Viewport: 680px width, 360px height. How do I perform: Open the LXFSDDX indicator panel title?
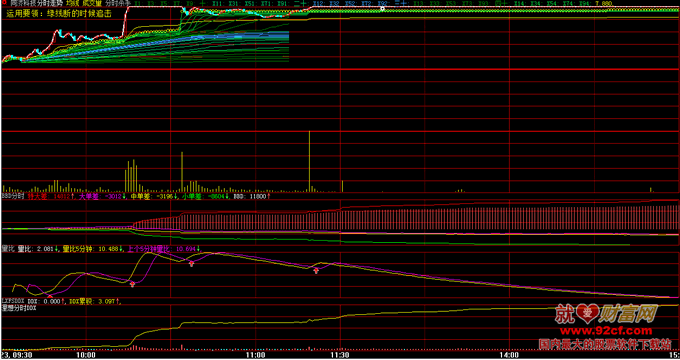tap(13, 300)
